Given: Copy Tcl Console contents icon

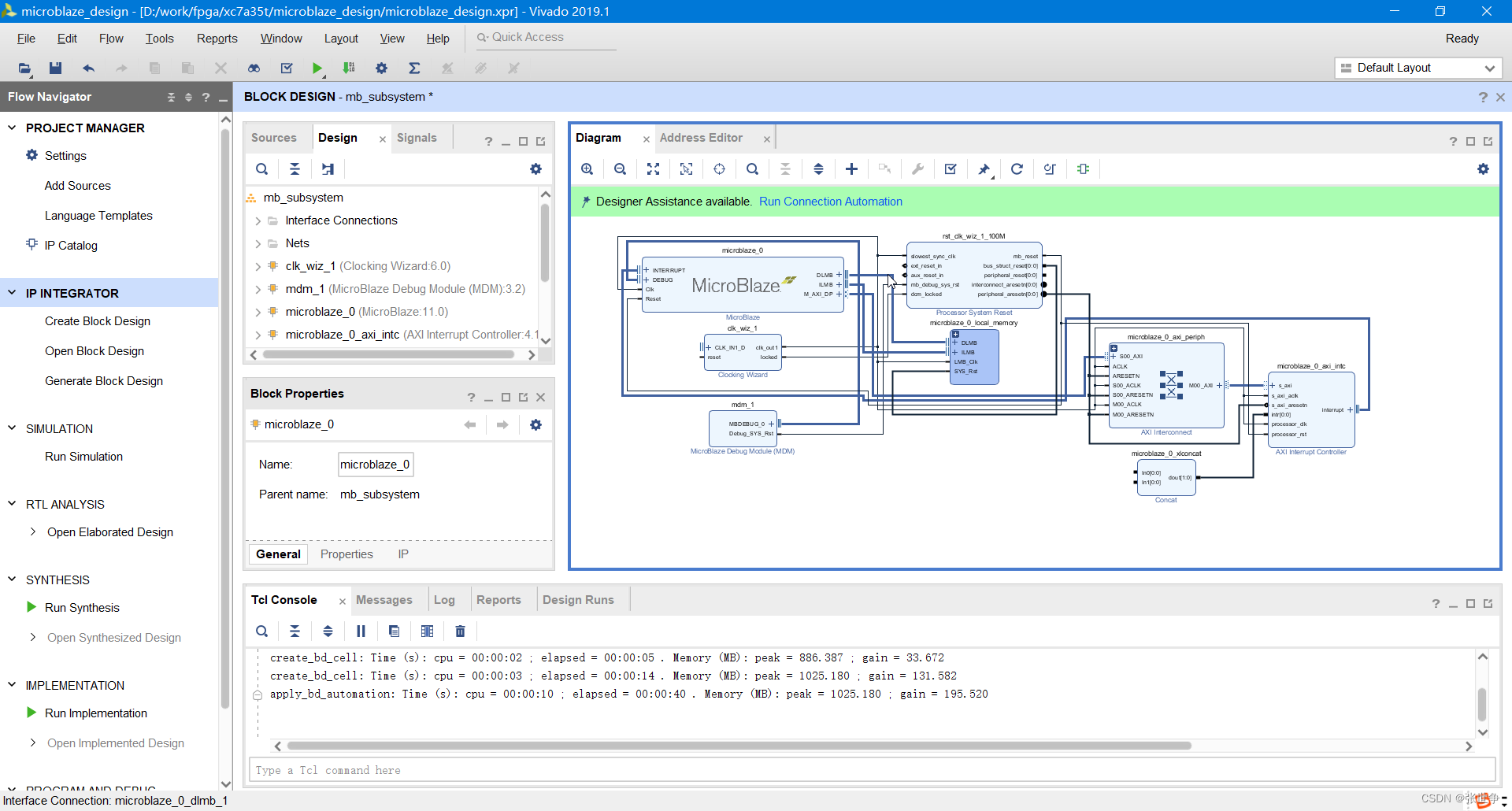Looking at the screenshot, I should point(394,631).
